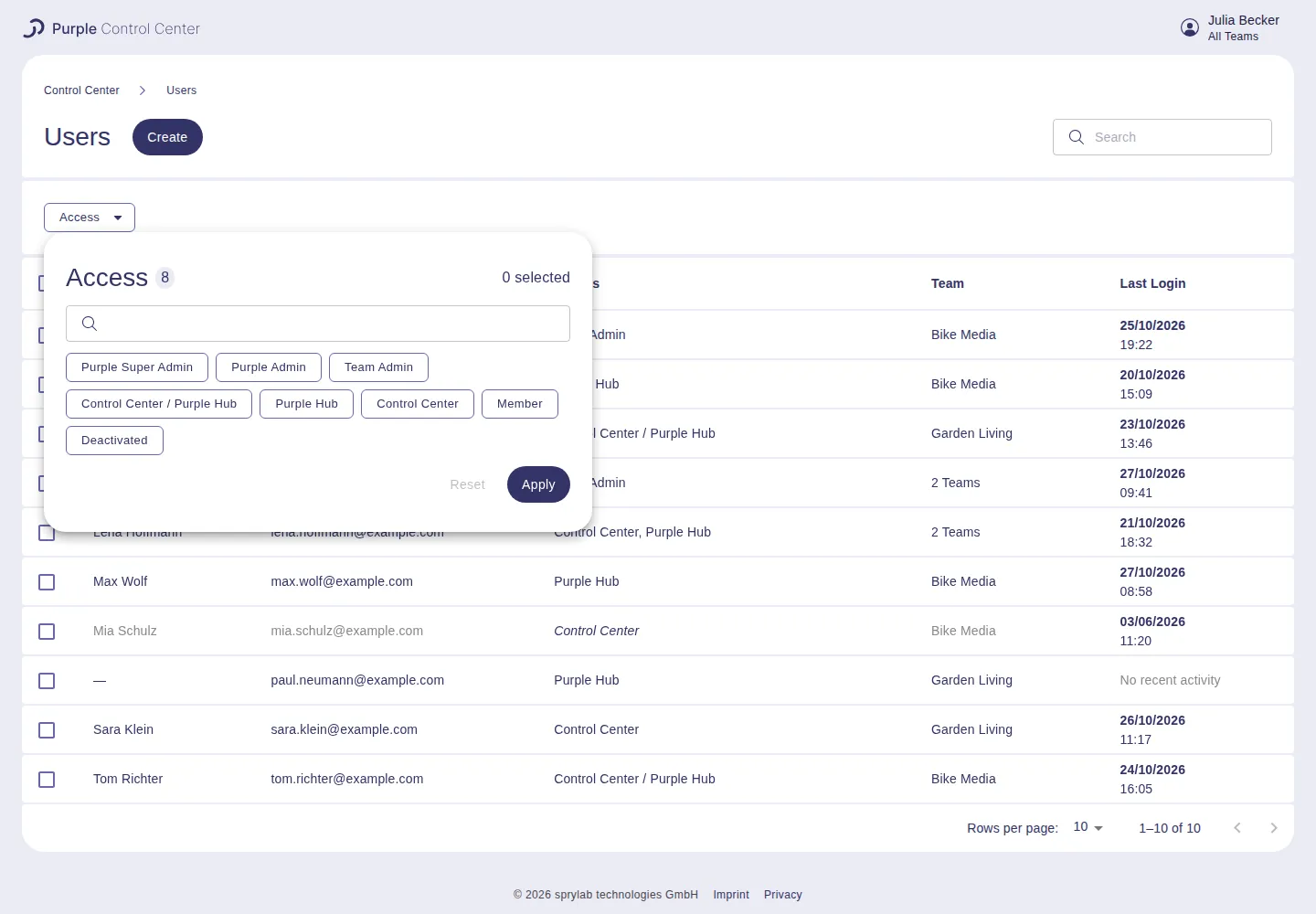Tick the checkbox for Tom Richter
This screenshot has height=914, width=1316.
[47, 780]
